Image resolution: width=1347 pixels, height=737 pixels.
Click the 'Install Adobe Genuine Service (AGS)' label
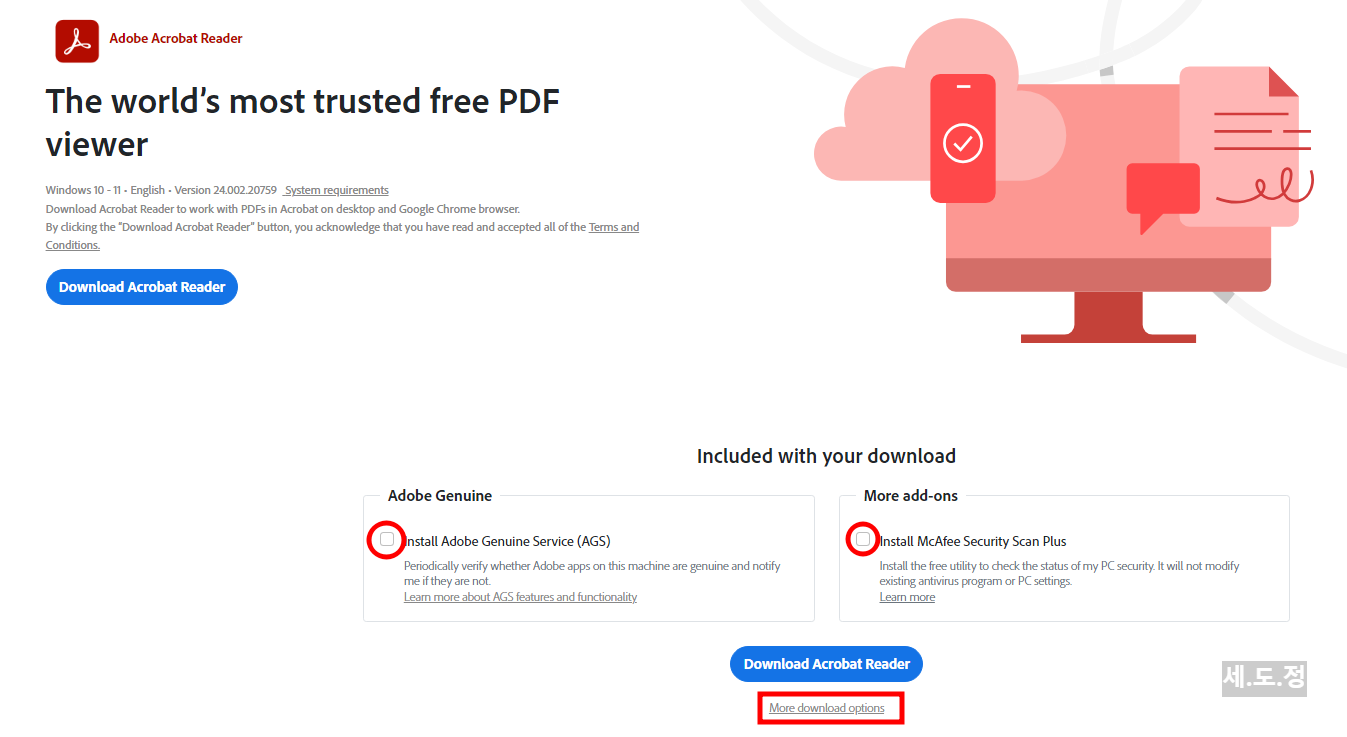pyautogui.click(x=507, y=541)
